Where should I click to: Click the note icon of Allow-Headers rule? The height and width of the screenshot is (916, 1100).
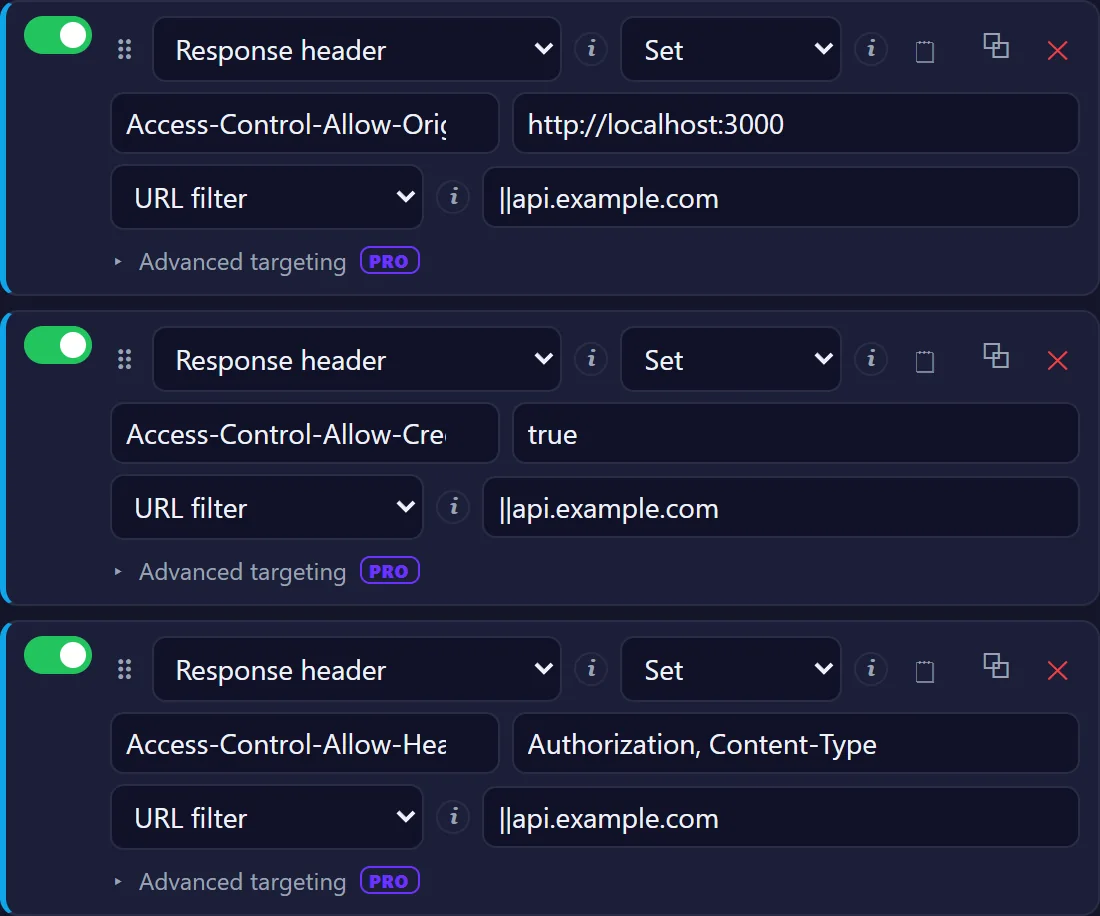click(x=925, y=671)
